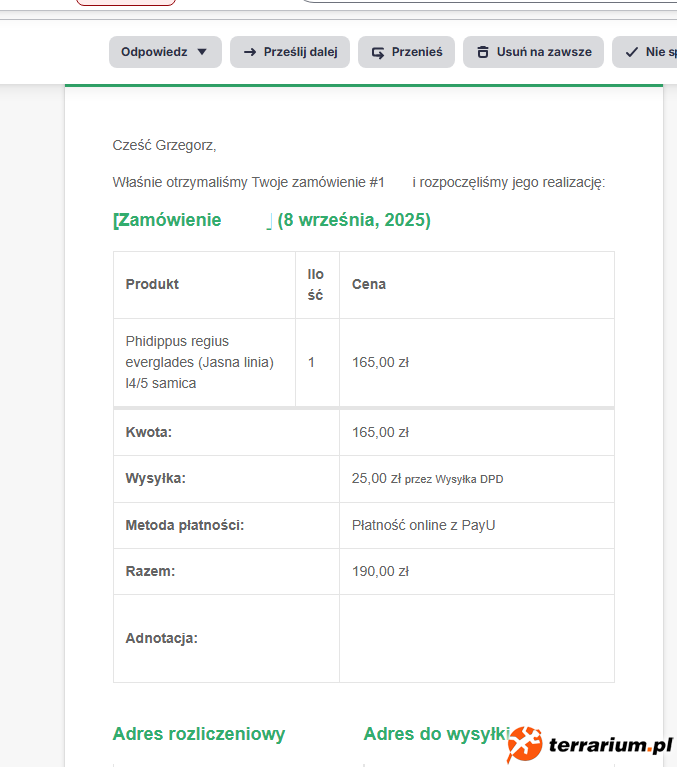Click the Adres do wysyłki heading
677x767 pixels.
tap(436, 734)
